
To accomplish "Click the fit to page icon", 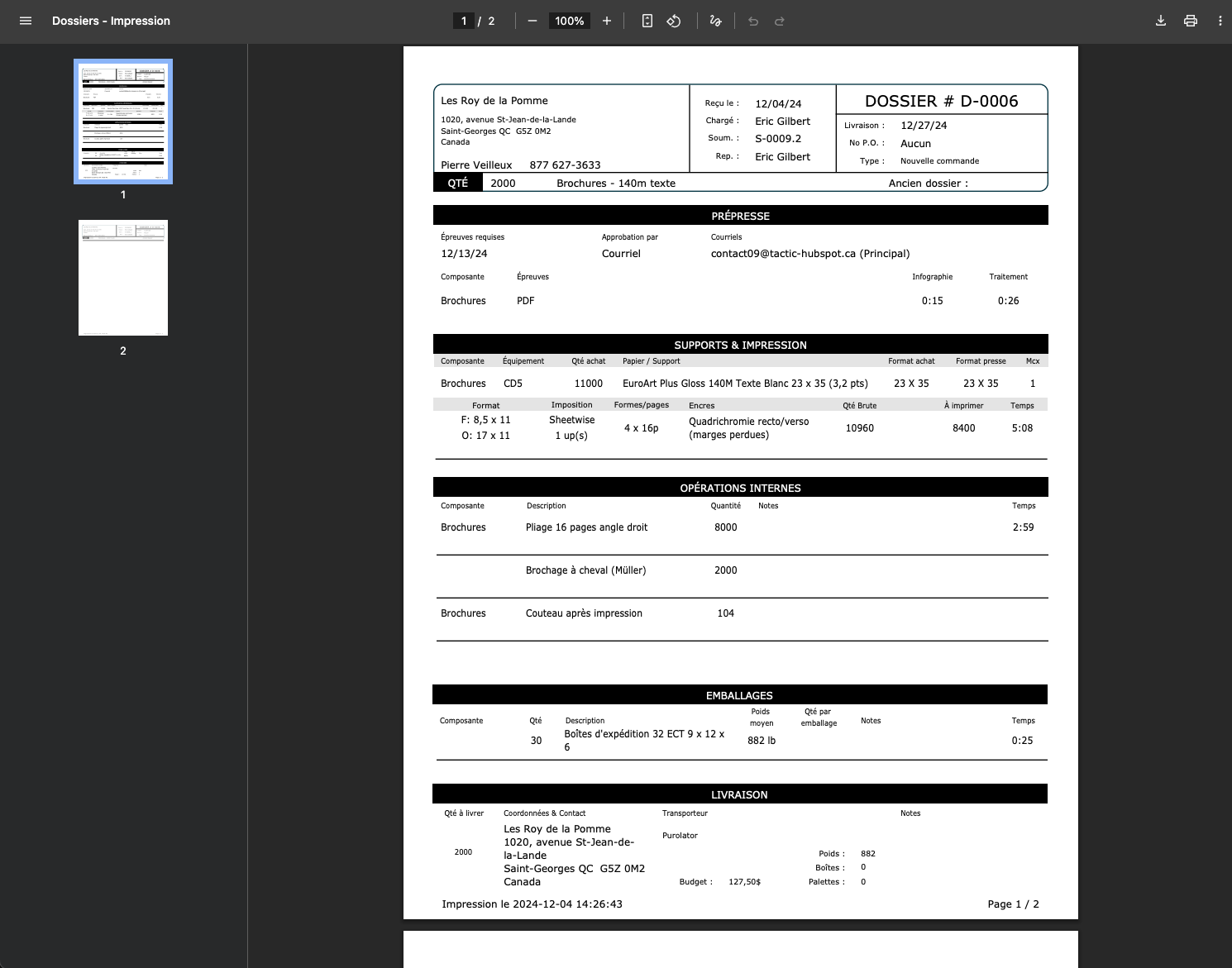I will 647,21.
